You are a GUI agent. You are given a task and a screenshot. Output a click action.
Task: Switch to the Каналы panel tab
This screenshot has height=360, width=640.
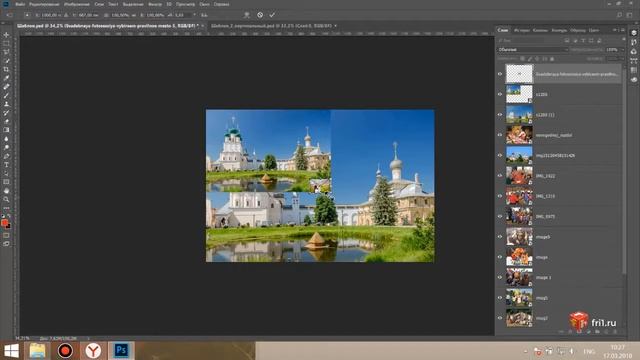pyautogui.click(x=540, y=30)
